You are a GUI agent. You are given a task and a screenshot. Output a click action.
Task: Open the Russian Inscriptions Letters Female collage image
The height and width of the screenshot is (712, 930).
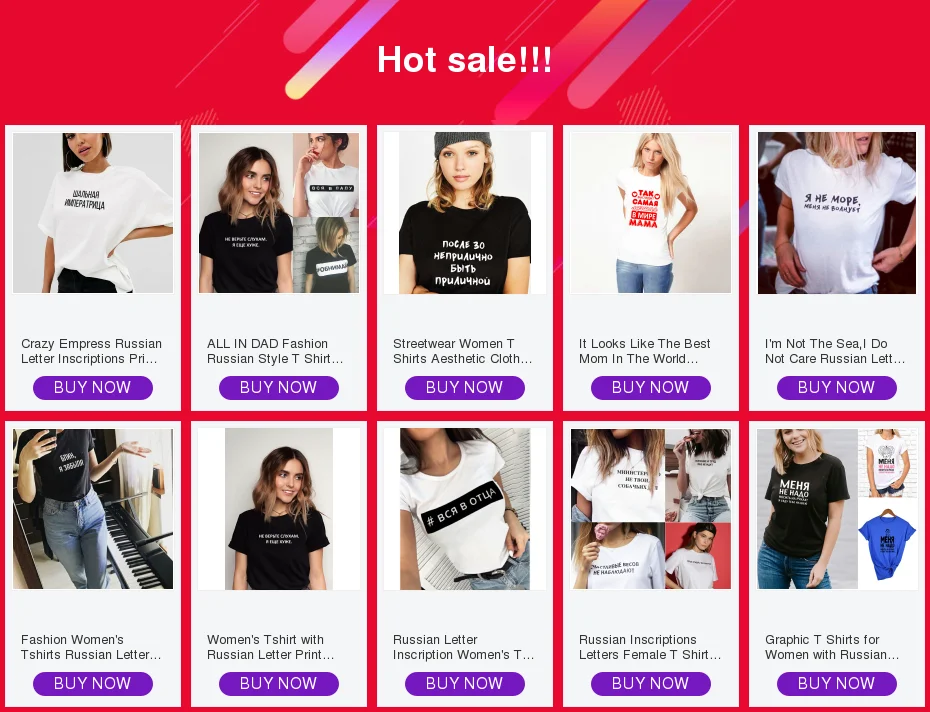[651, 509]
